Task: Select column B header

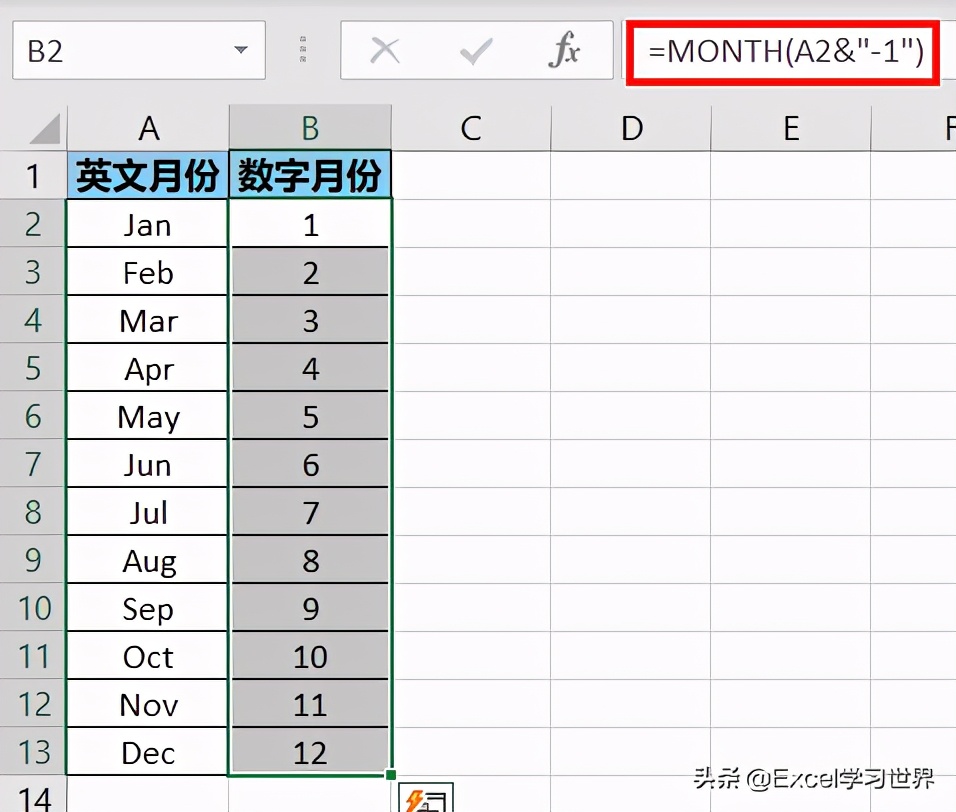Action: pyautogui.click(x=310, y=128)
